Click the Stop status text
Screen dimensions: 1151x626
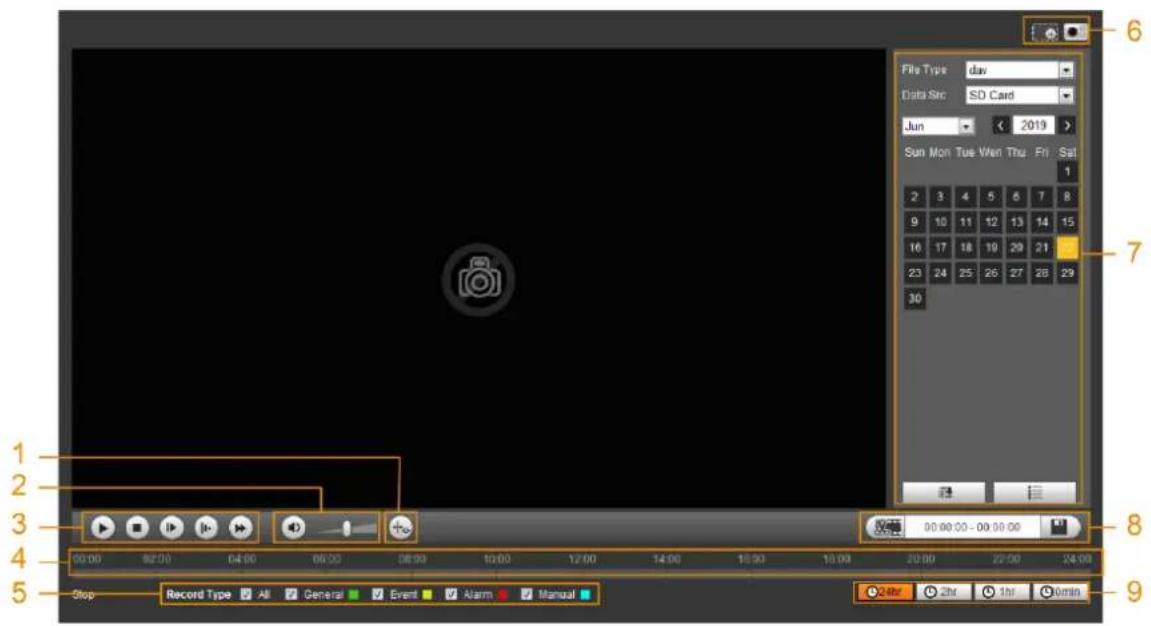84,594
